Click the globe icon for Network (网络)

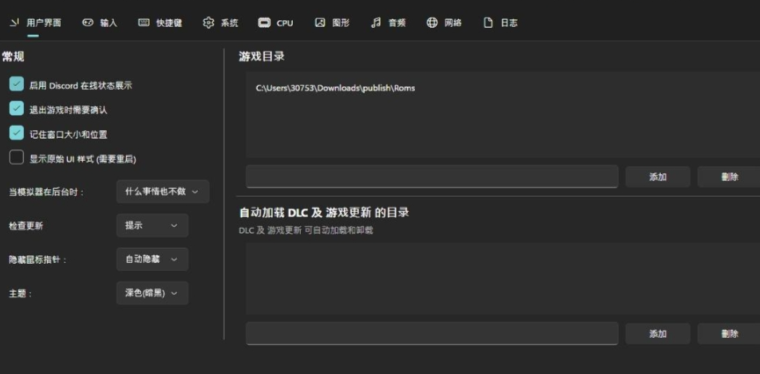432,22
